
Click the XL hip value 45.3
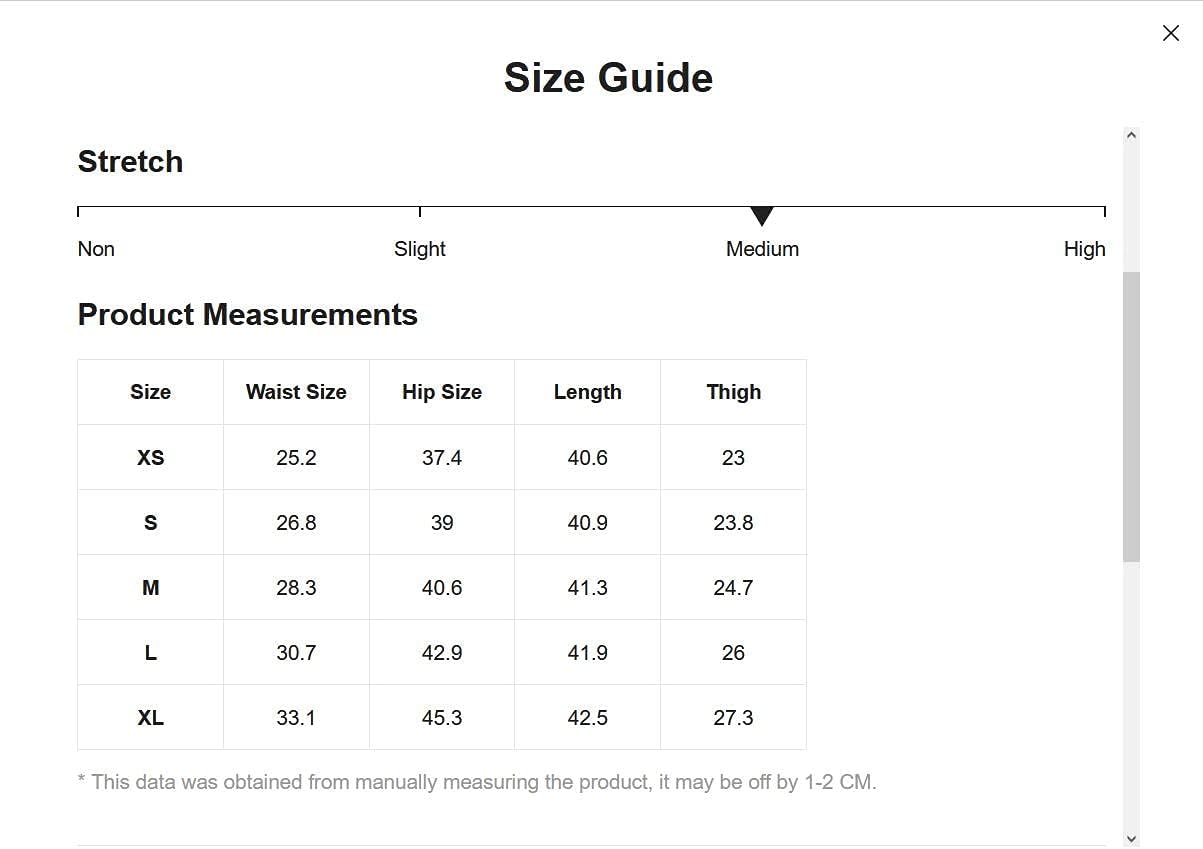point(442,718)
